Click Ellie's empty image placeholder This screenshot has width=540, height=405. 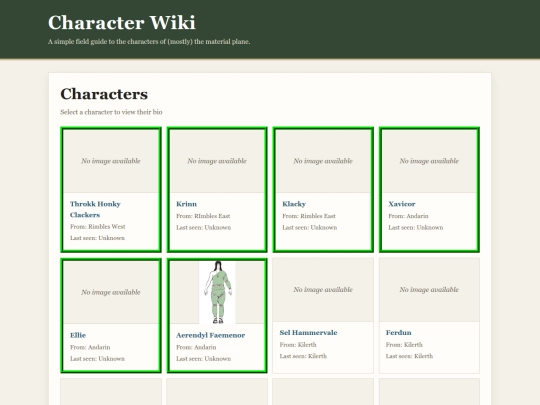click(111, 292)
